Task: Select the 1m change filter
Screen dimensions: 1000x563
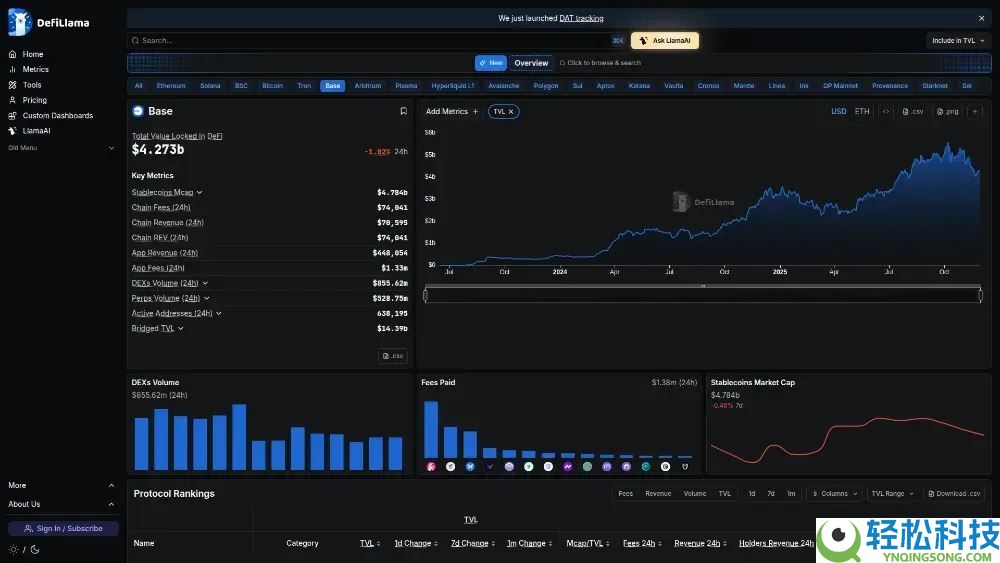Action: 791,494
